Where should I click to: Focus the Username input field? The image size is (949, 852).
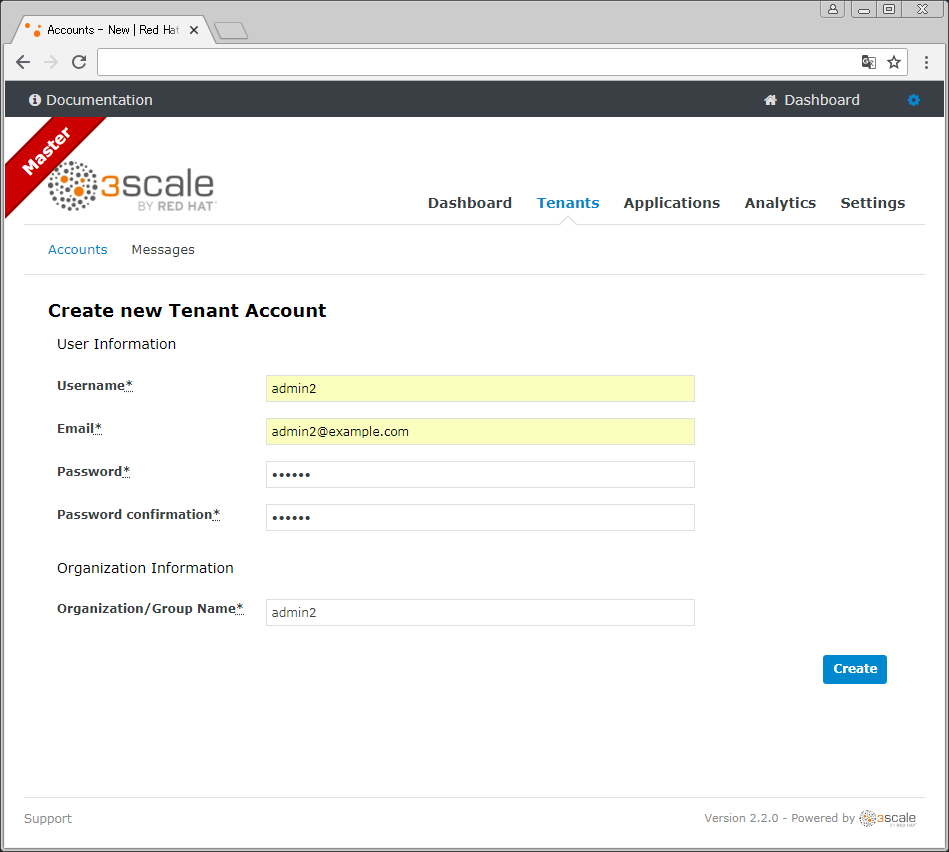click(480, 389)
